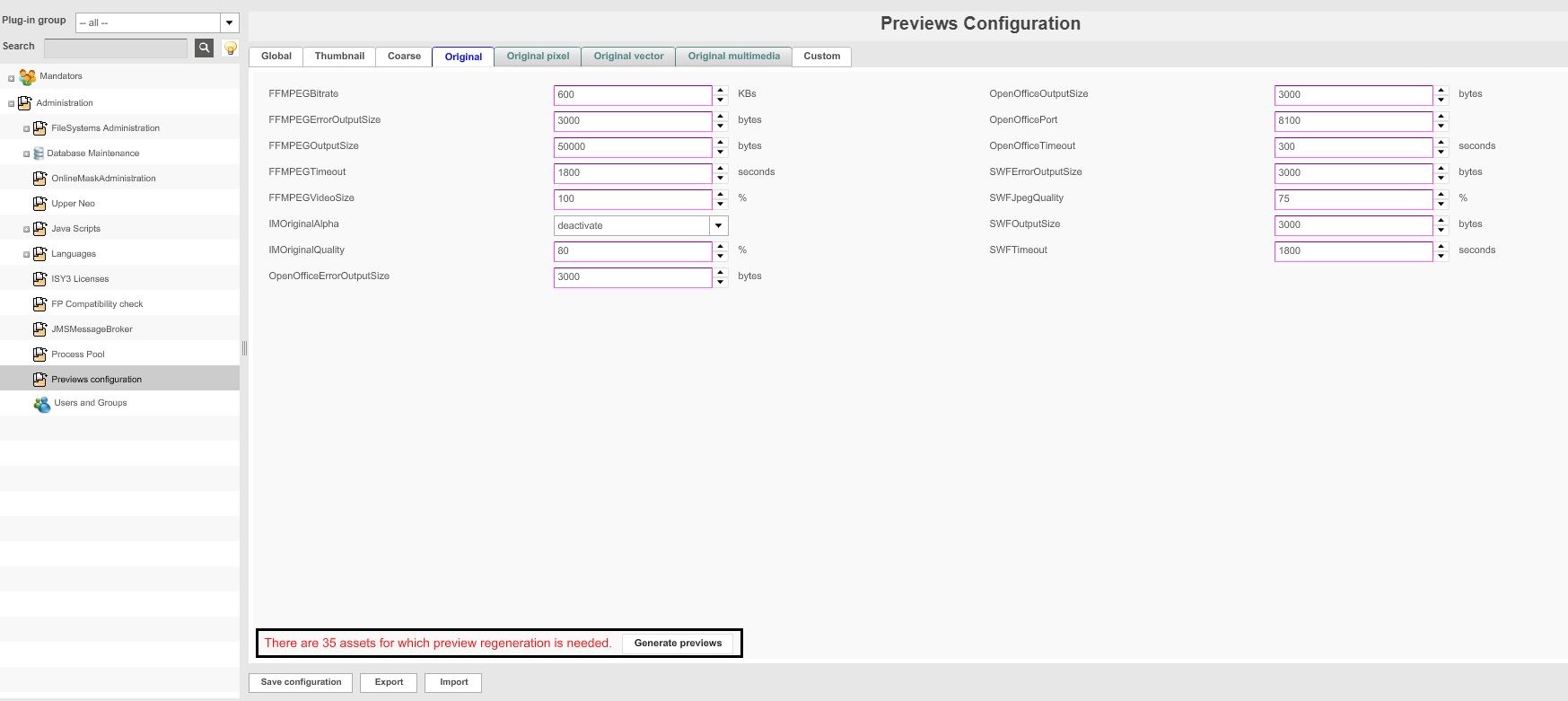Click the FFMPEGVideoSize value field

click(633, 199)
